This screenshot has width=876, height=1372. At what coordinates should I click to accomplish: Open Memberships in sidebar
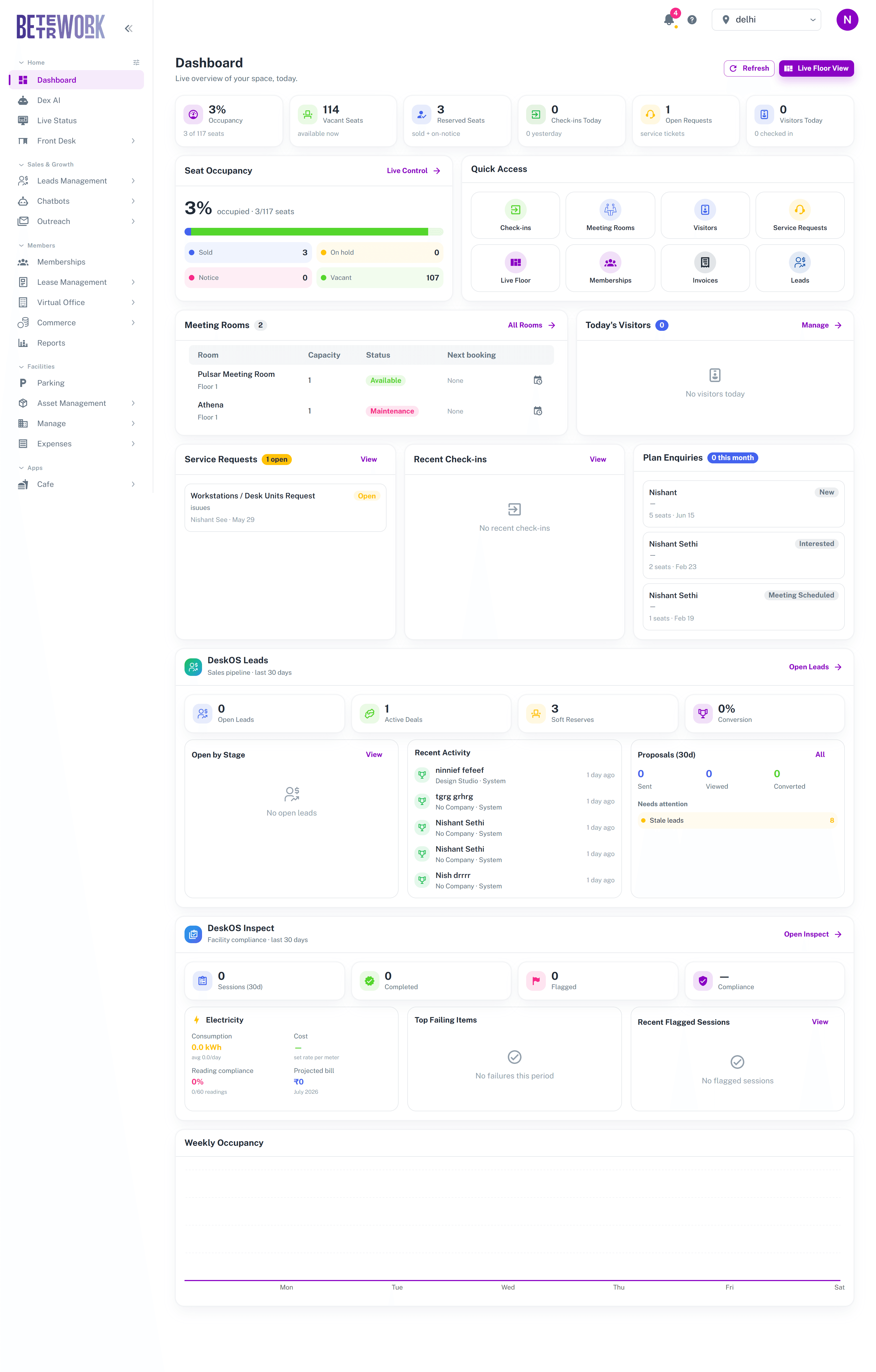pos(76,262)
